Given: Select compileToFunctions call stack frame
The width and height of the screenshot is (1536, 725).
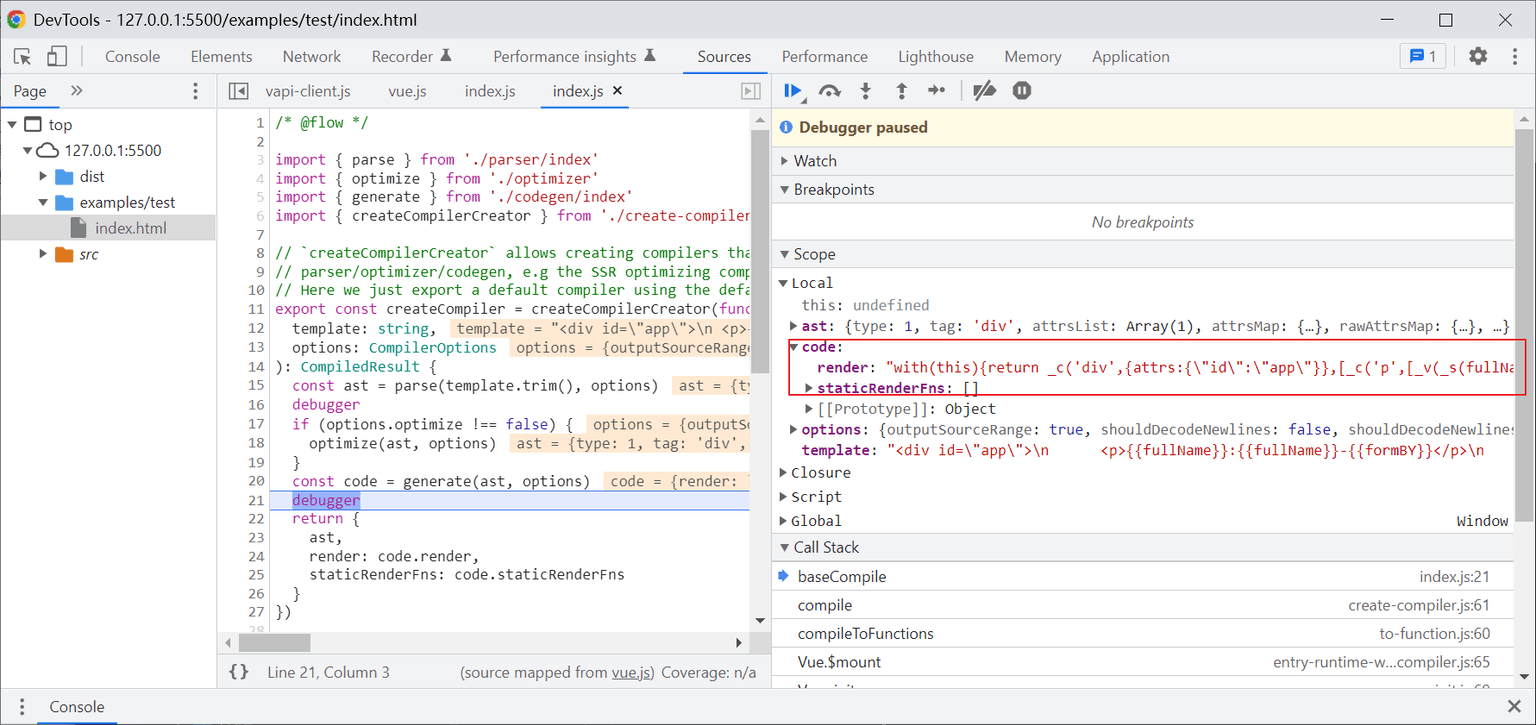Looking at the screenshot, I should pyautogui.click(x=1144, y=634).
